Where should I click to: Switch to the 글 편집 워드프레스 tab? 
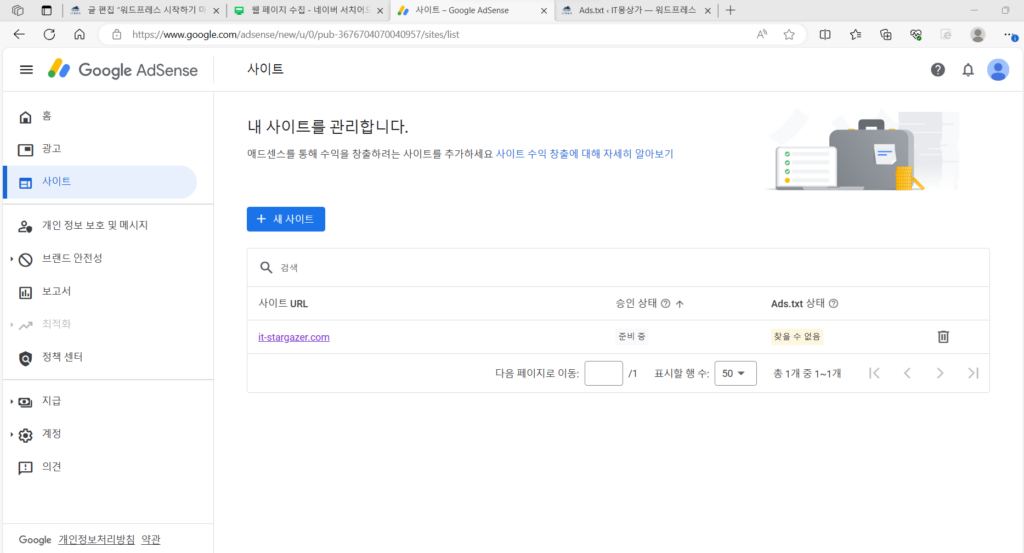pyautogui.click(x=145, y=10)
